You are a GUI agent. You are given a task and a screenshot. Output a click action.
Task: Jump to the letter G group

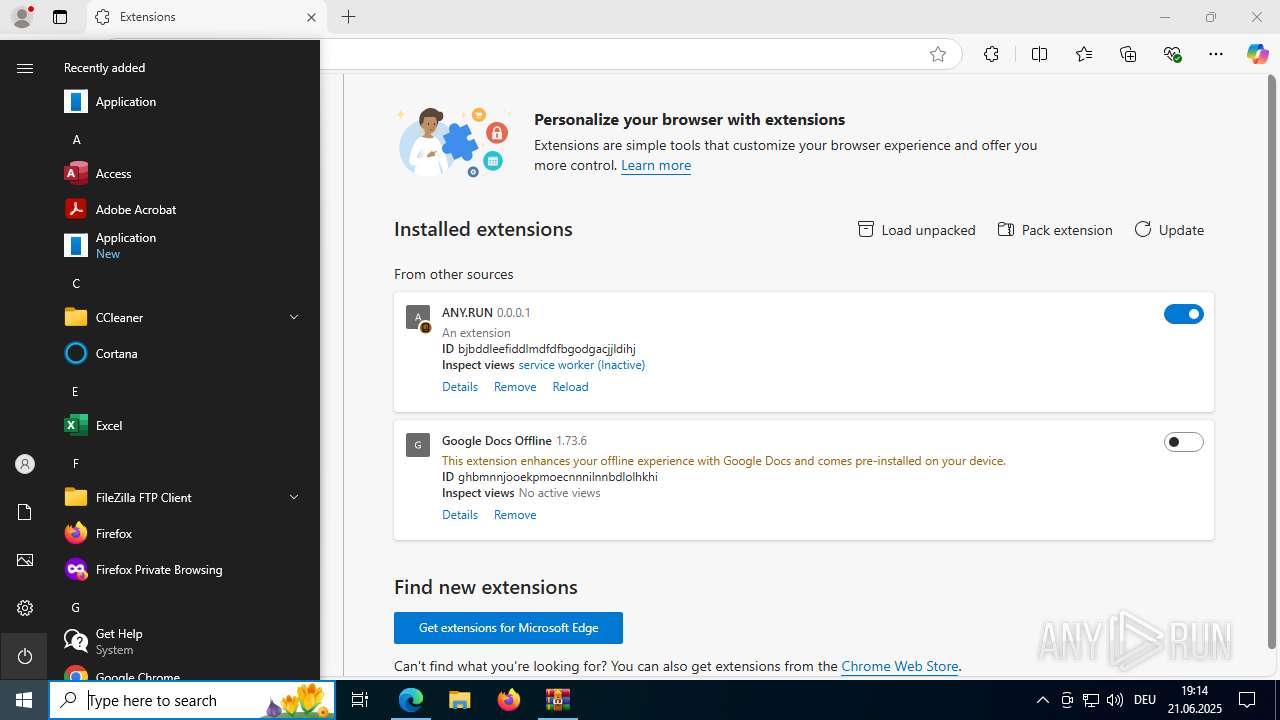pos(75,607)
